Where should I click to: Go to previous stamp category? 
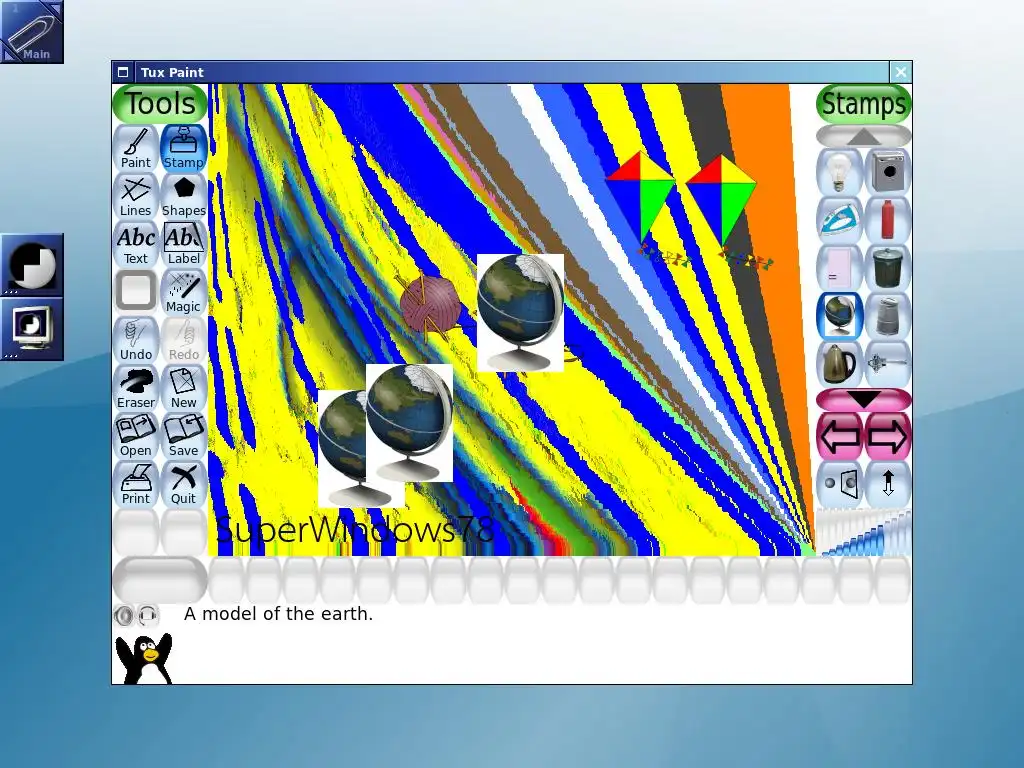(840, 436)
